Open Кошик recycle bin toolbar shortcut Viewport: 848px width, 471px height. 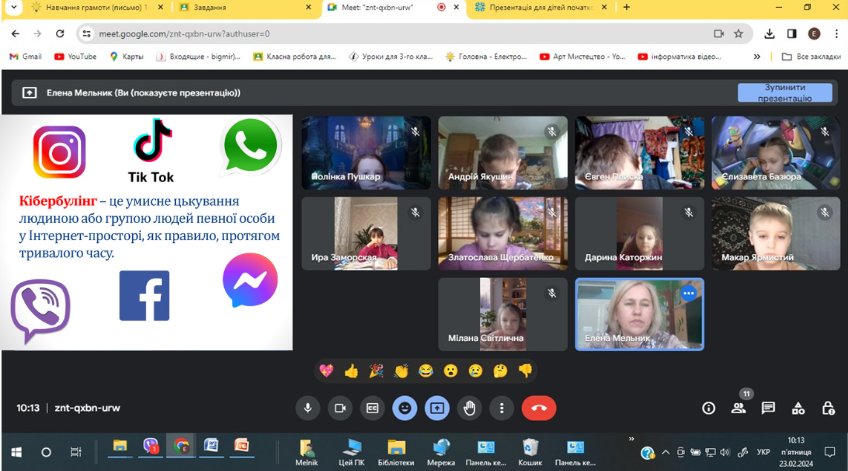[x=530, y=452]
